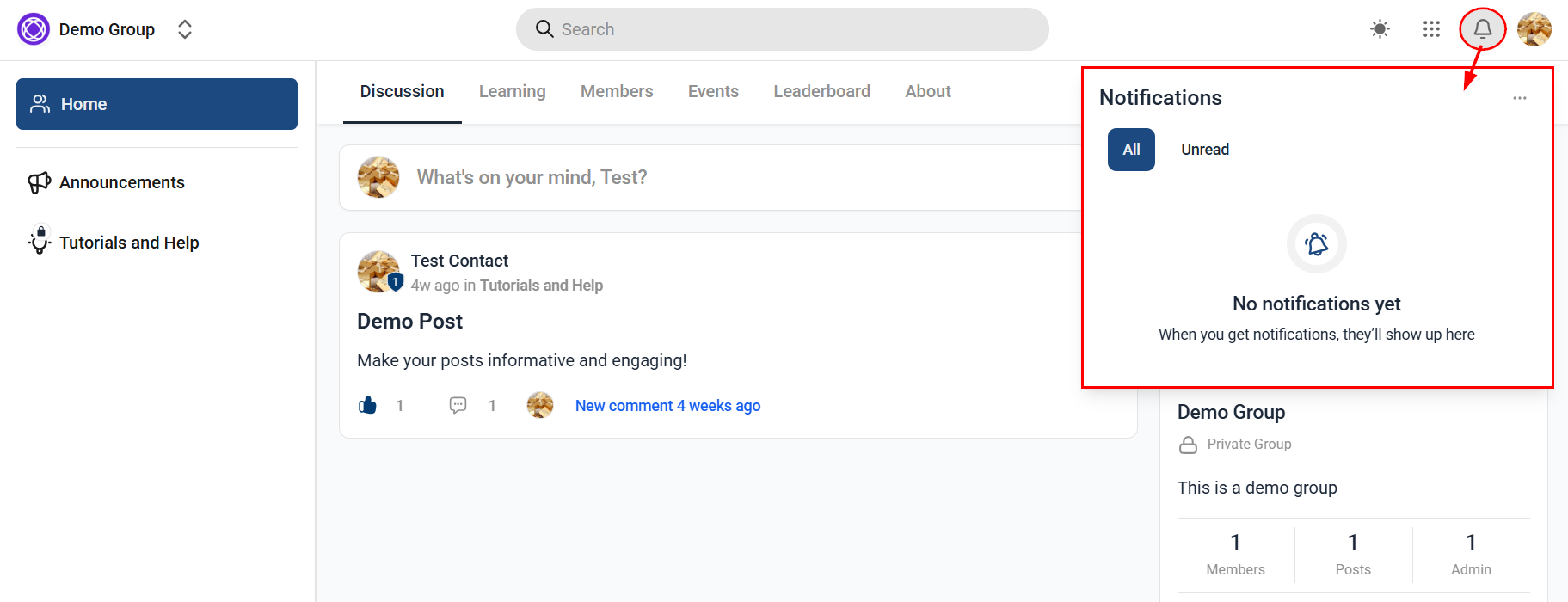Switch to the About tab
Image resolution: width=1568 pixels, height=602 pixels.
click(x=928, y=91)
